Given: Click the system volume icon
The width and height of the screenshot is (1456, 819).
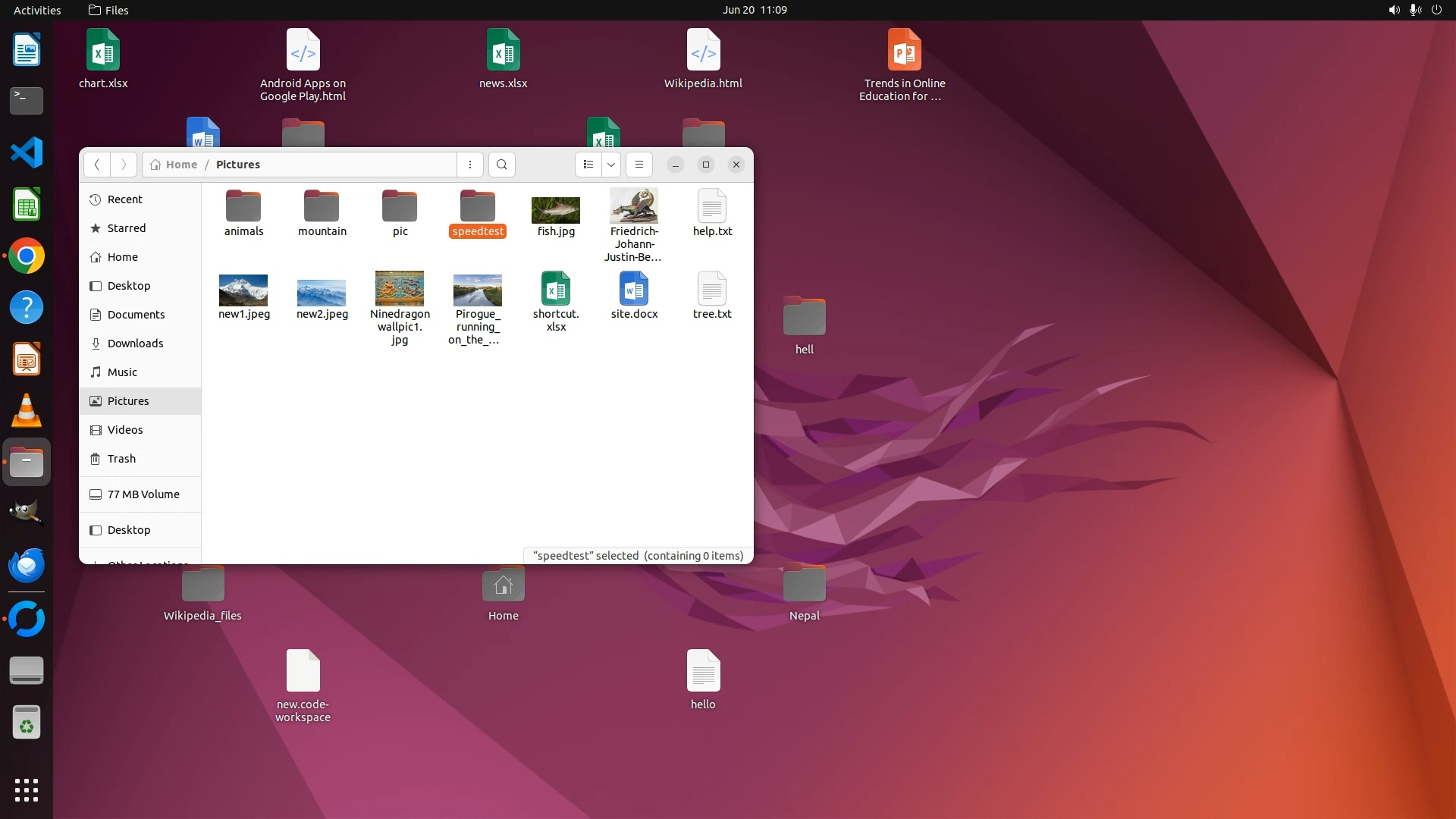Looking at the screenshot, I should coord(1394,10).
